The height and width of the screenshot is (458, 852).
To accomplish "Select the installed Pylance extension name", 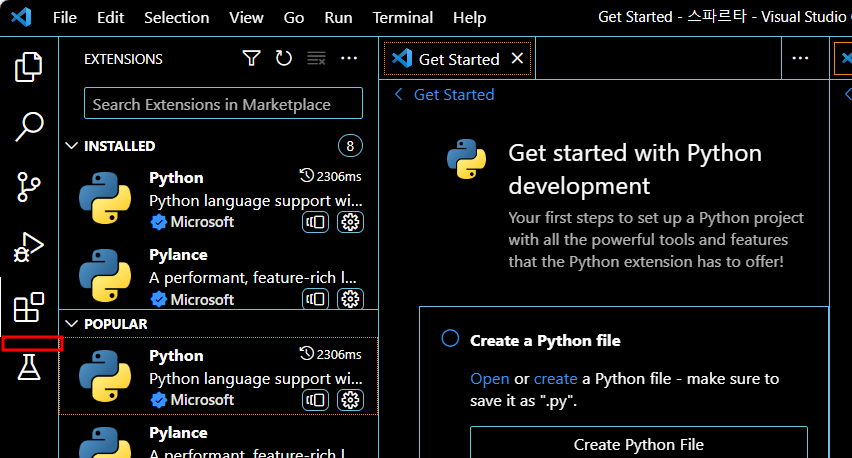I will pyautogui.click(x=178, y=255).
